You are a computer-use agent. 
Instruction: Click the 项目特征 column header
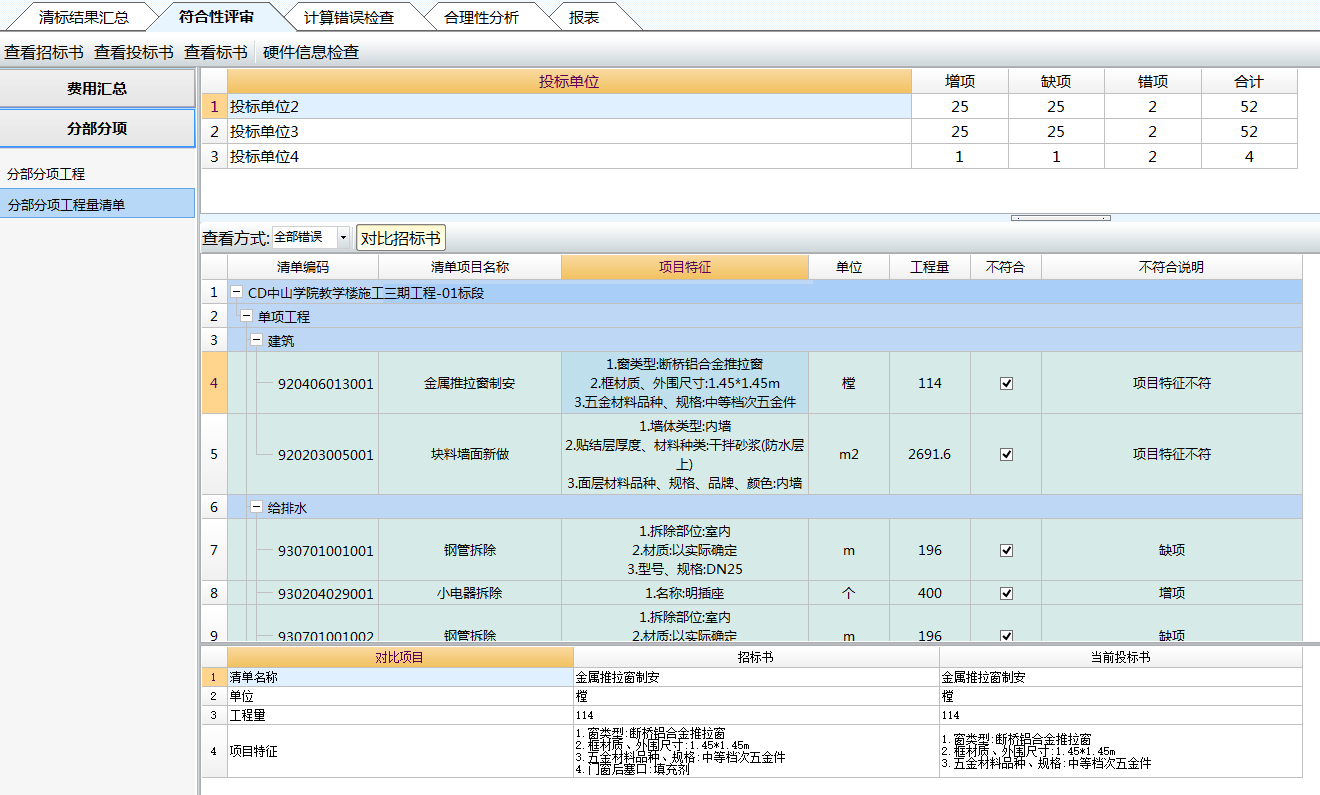pyautogui.click(x=685, y=267)
